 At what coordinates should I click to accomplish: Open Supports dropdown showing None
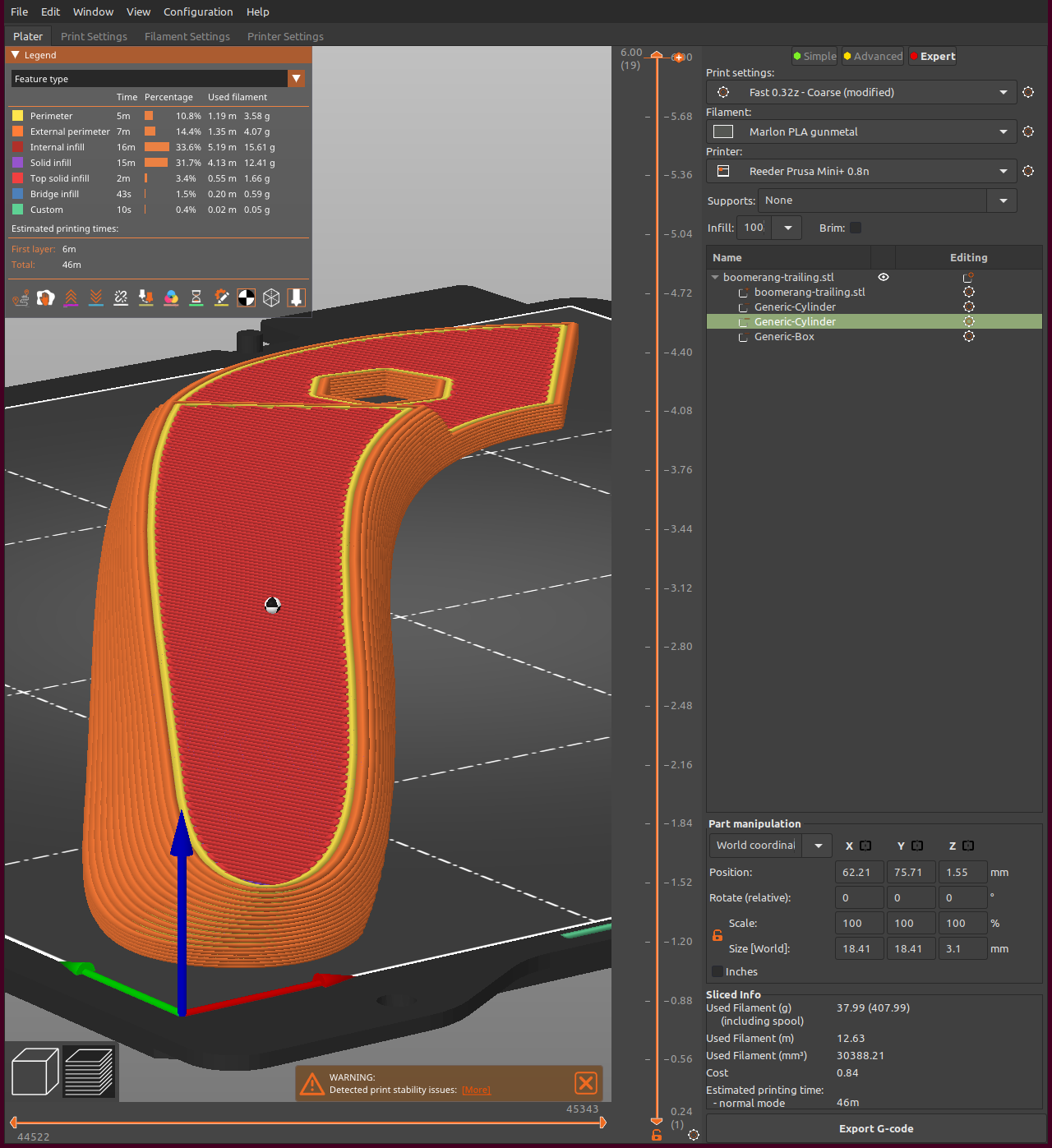887,201
